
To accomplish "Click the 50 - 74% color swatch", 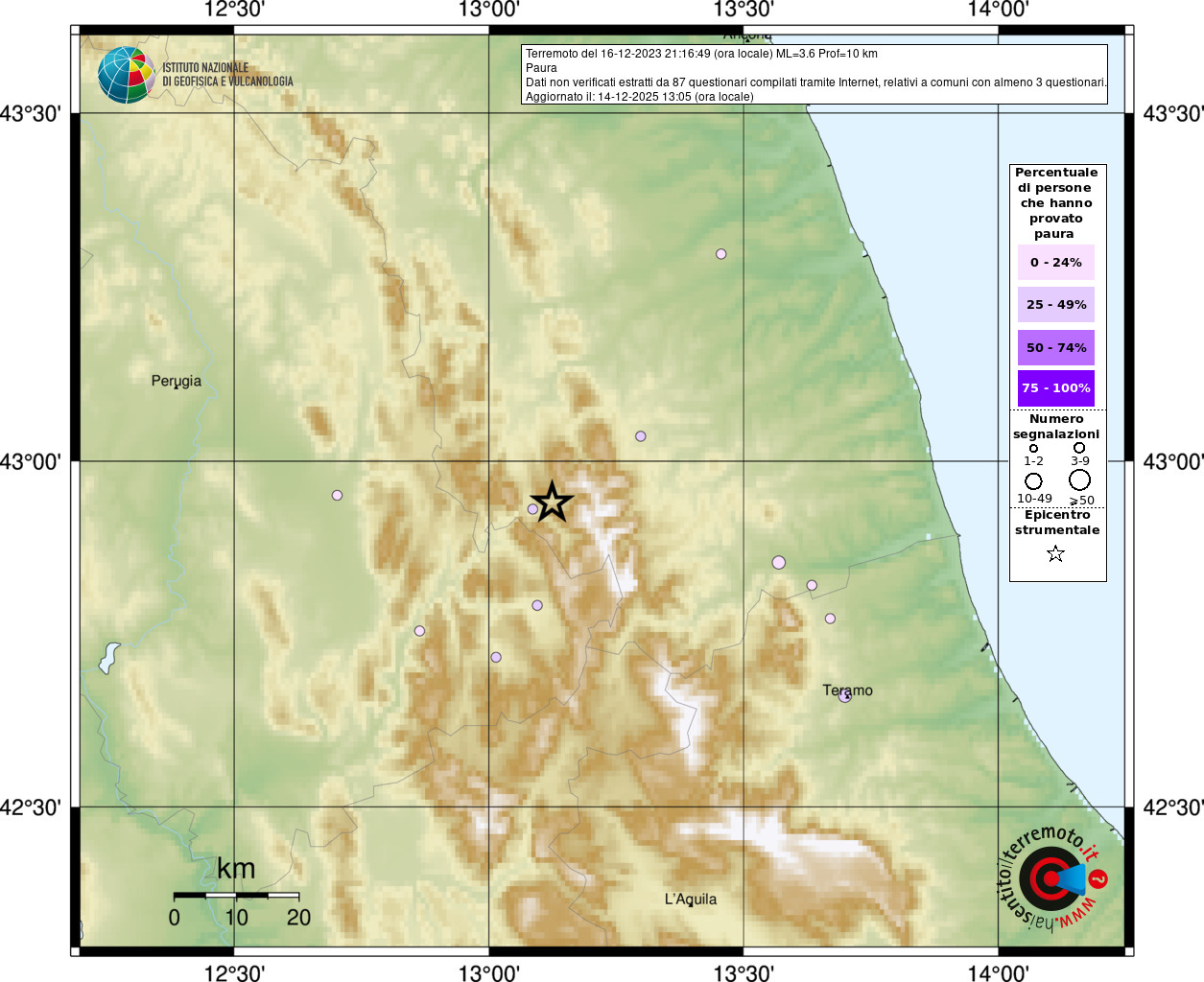I will coord(1056,347).
